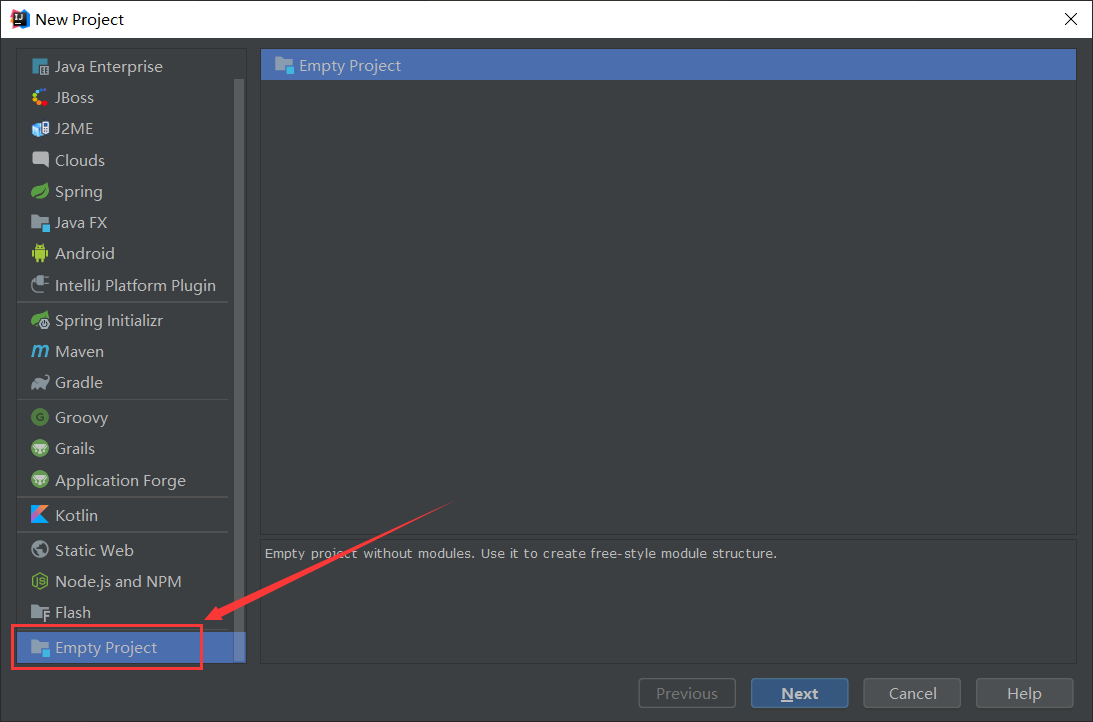1093x722 pixels.
Task: Pick Node.js and NPM entry
Action: (x=117, y=582)
